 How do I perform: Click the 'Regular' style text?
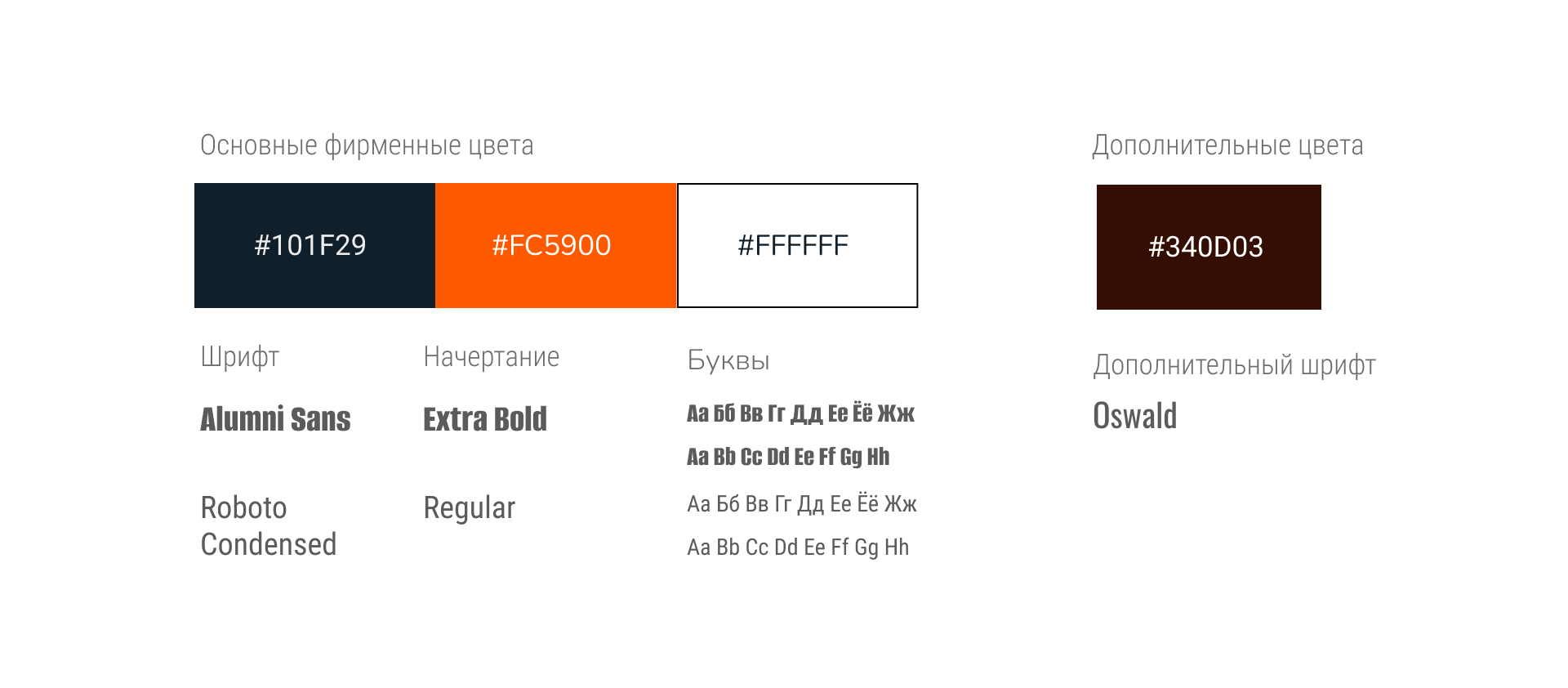[469, 508]
